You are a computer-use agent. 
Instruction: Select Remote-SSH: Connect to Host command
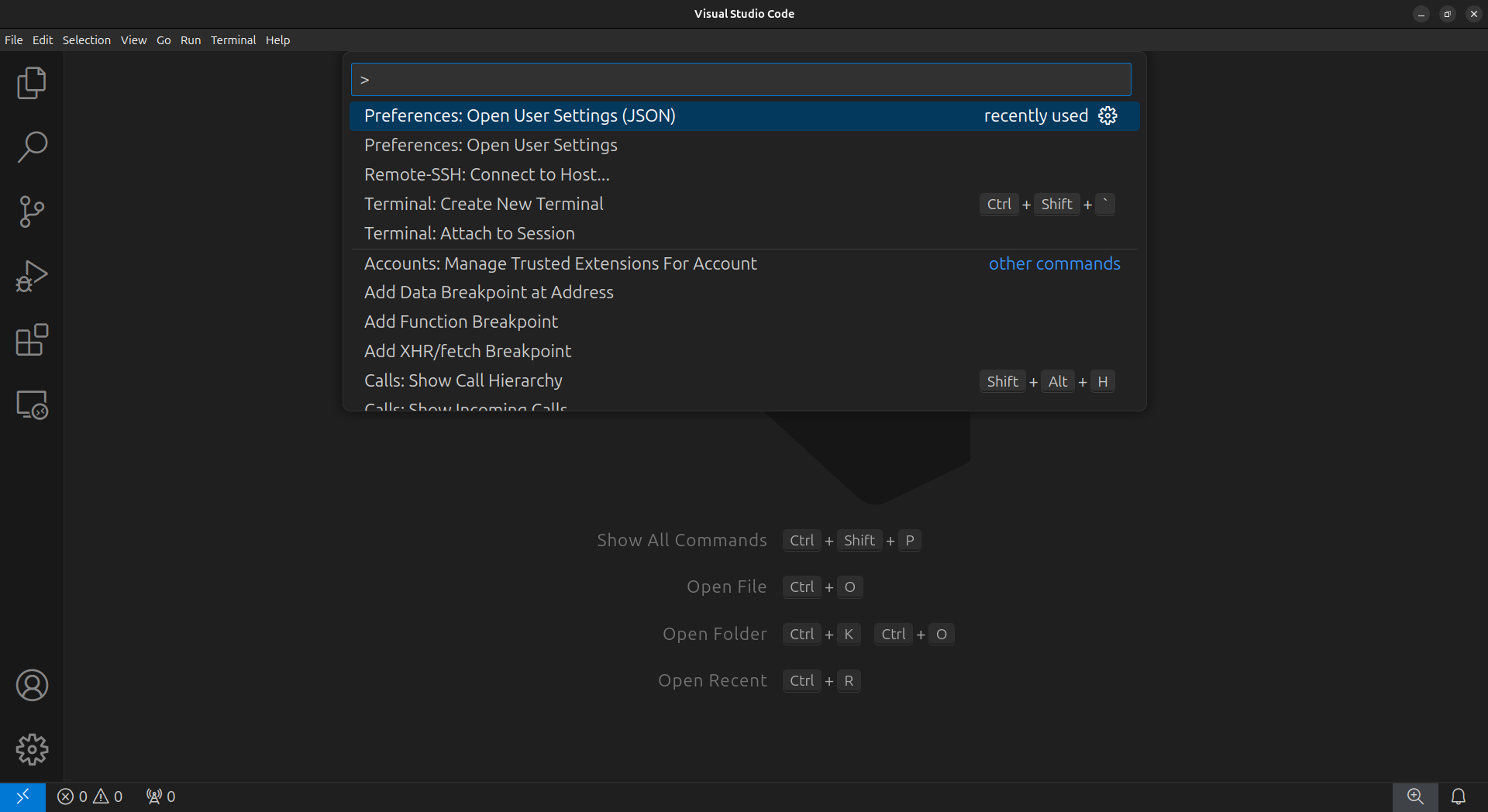(487, 174)
